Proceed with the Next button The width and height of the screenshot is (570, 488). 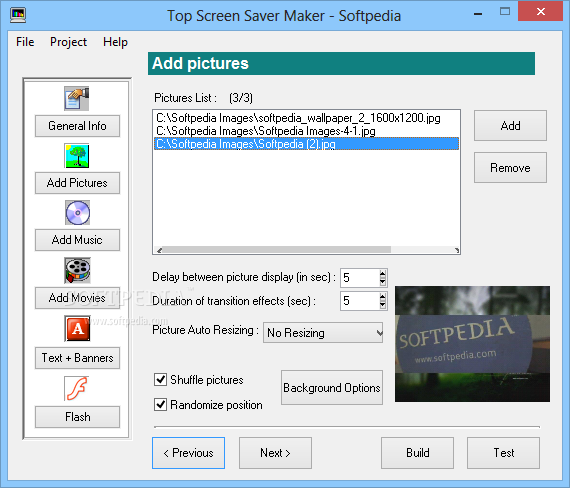[x=275, y=453]
